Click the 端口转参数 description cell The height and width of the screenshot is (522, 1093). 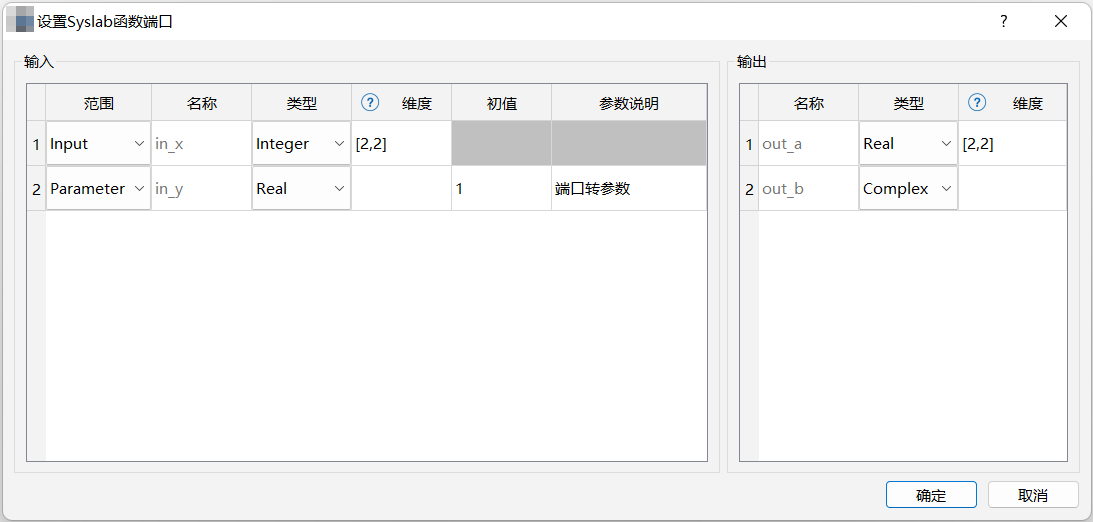(x=628, y=189)
